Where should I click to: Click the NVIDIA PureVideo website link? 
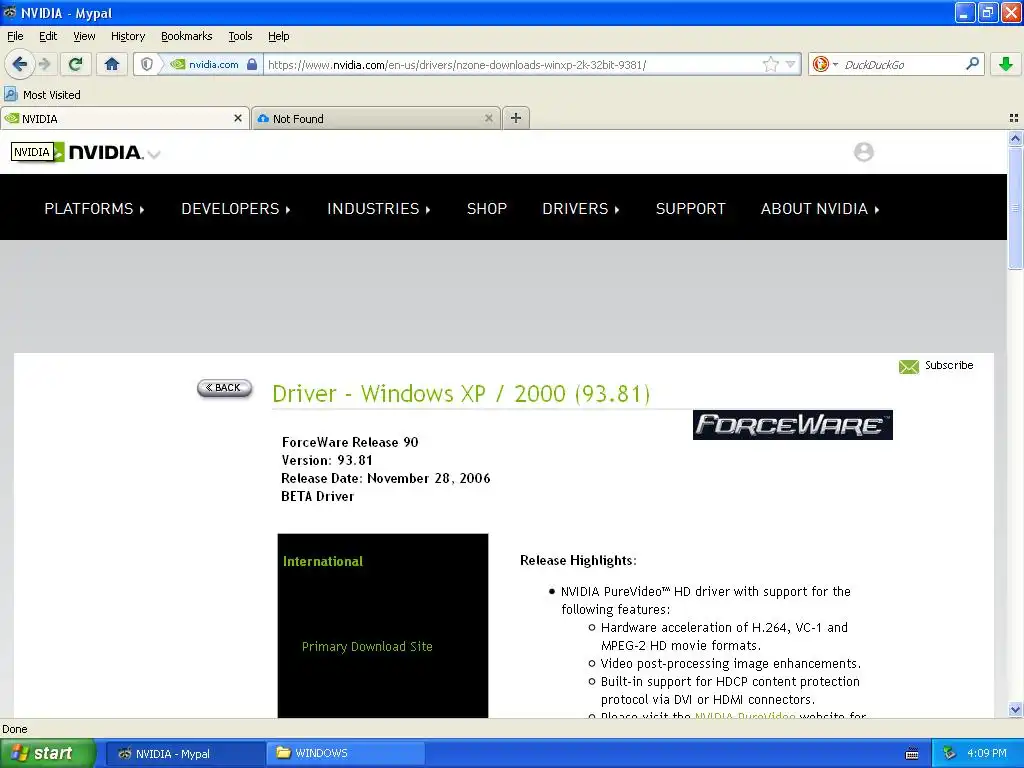[745, 714]
